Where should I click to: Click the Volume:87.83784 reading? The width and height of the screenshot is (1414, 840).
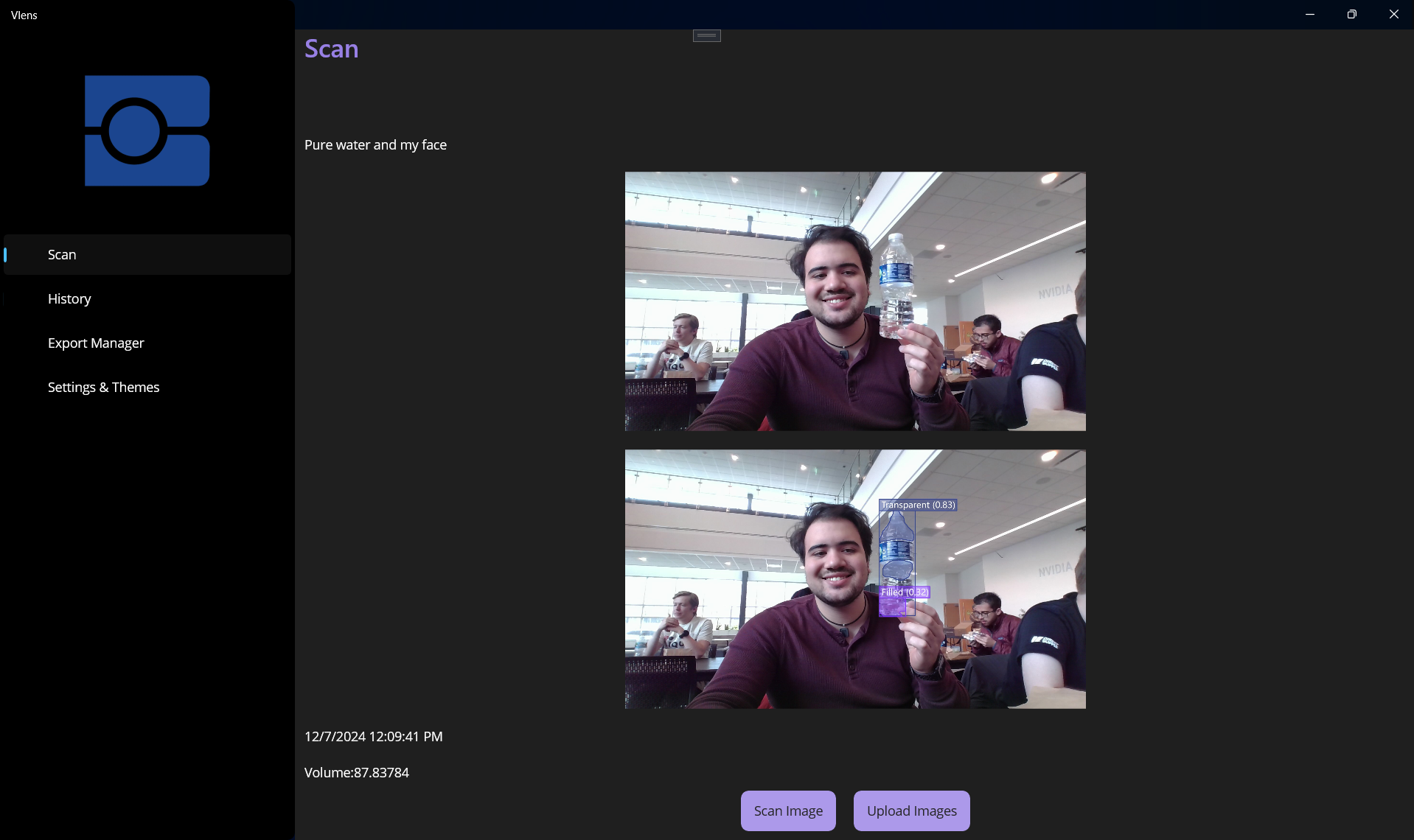tap(356, 772)
